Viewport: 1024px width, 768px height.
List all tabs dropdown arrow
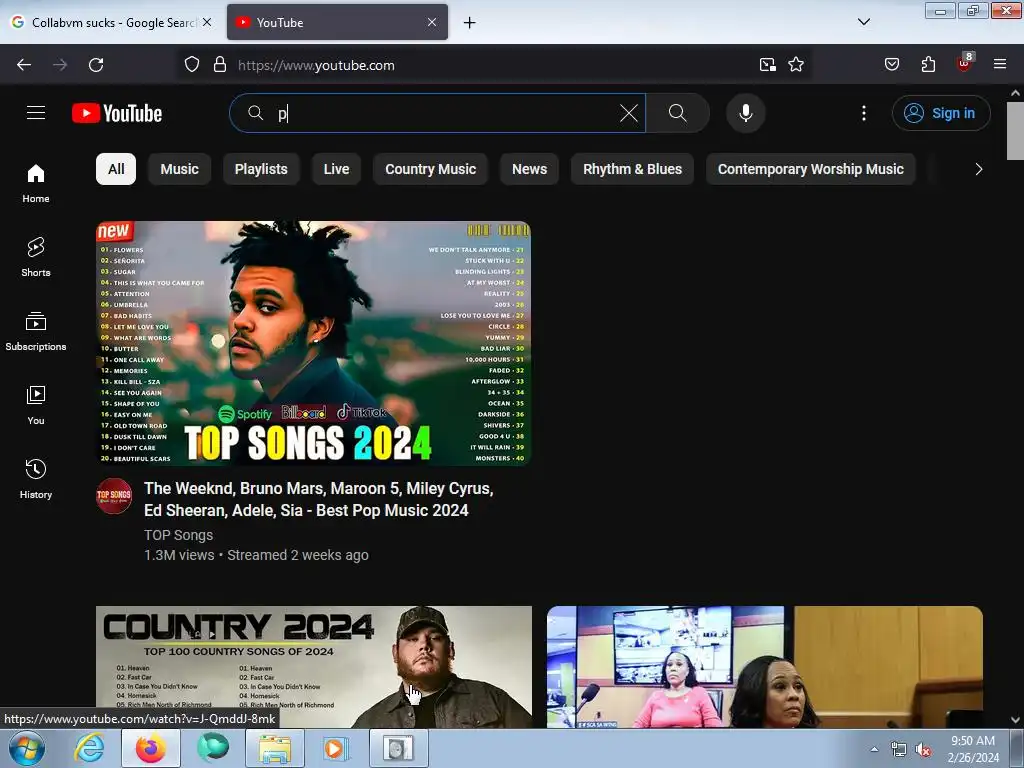coord(863,22)
